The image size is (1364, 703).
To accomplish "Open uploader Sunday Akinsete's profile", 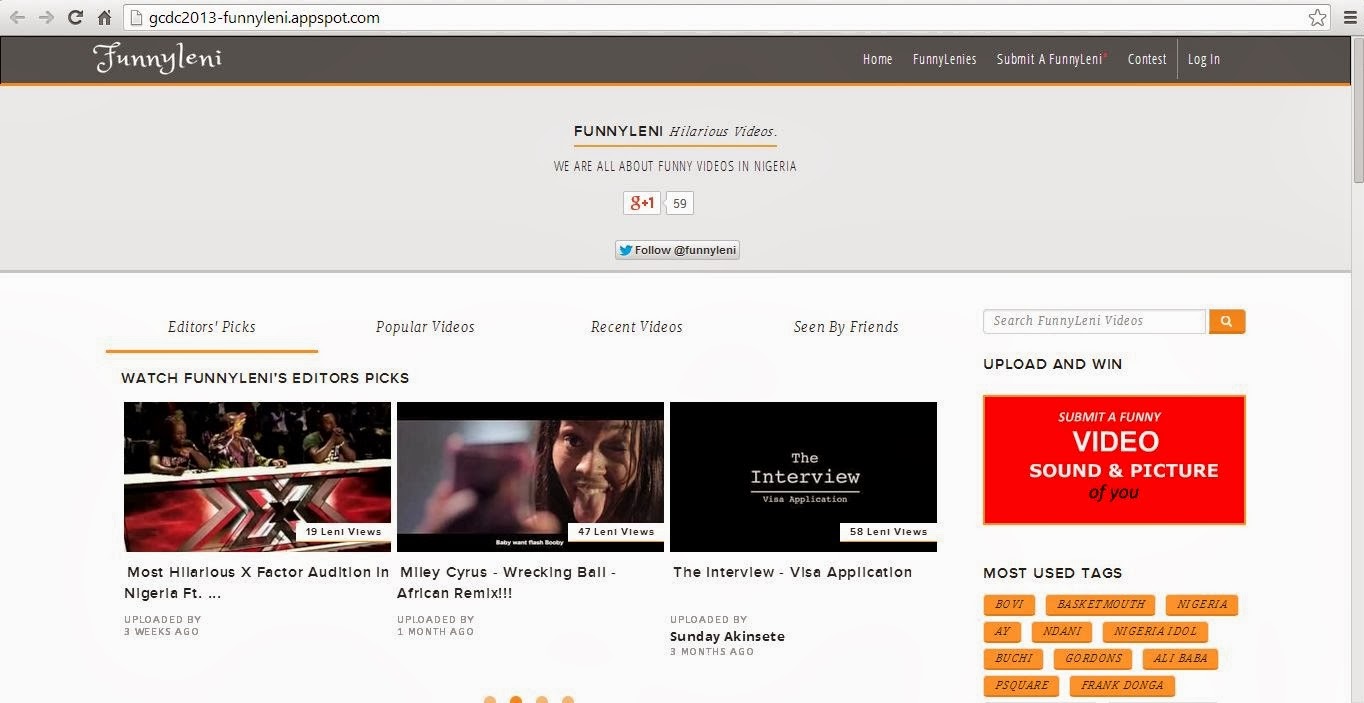I will (x=727, y=636).
